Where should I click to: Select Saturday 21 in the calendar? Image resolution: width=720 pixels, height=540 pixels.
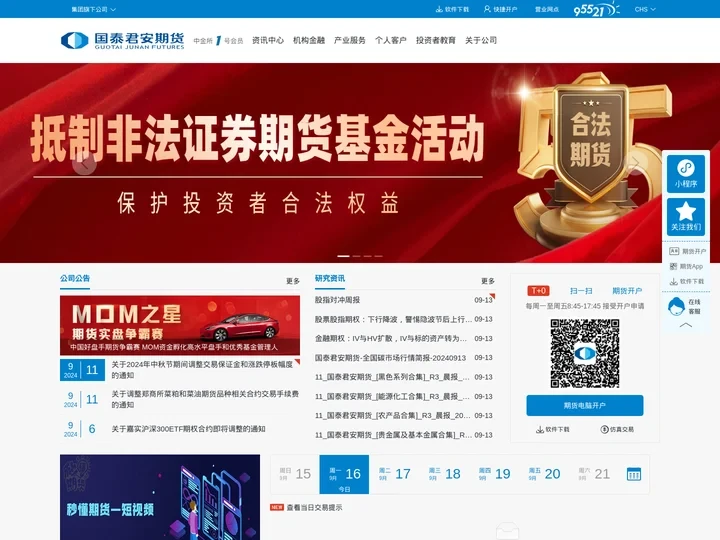coord(594,474)
